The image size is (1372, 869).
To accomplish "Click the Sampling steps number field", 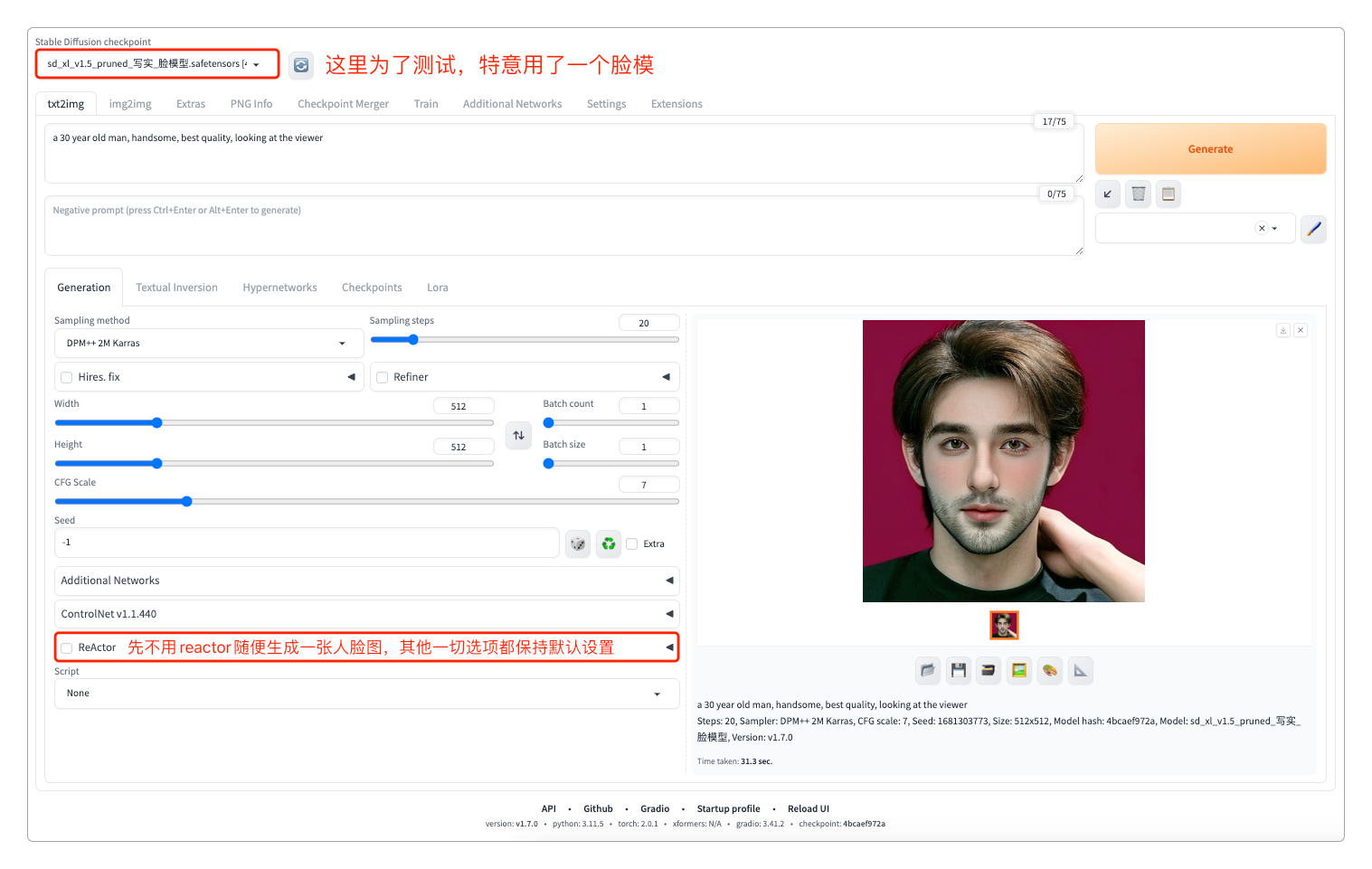I will pyautogui.click(x=648, y=323).
